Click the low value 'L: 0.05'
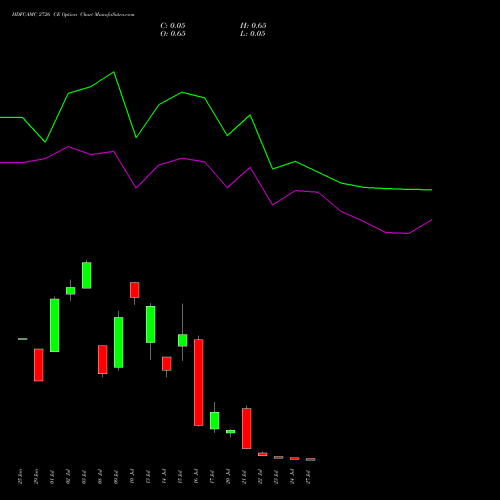The image size is (500, 500). (253, 34)
